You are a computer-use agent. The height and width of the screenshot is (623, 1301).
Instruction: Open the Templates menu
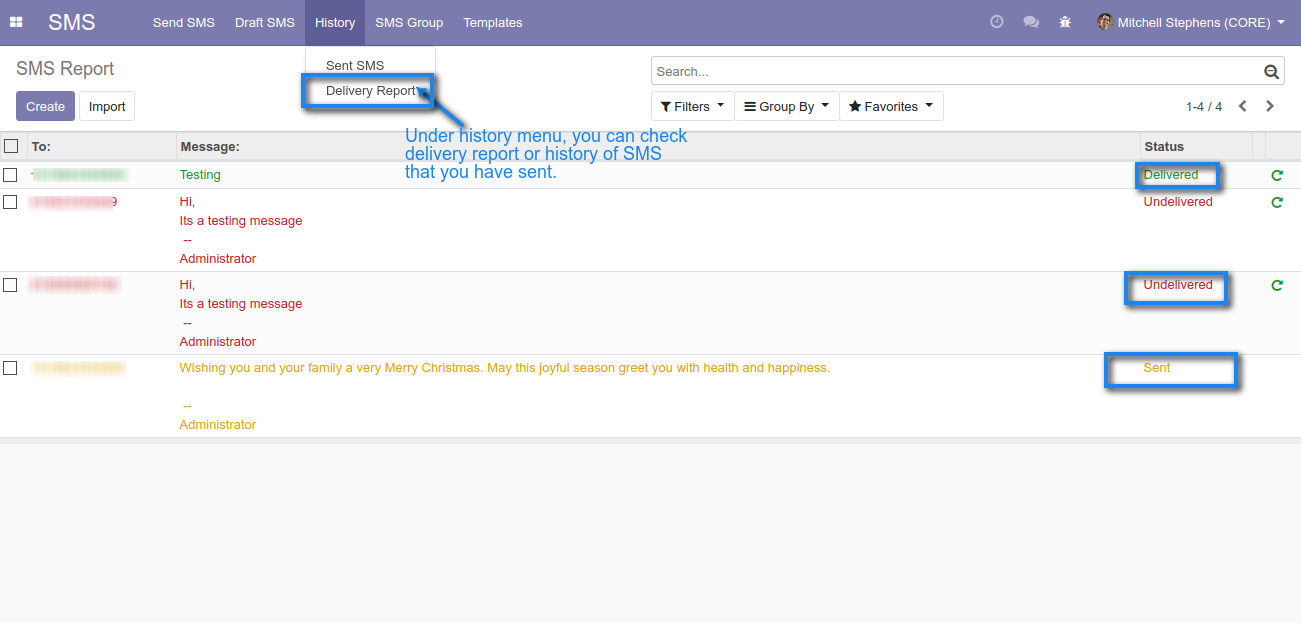(x=492, y=22)
